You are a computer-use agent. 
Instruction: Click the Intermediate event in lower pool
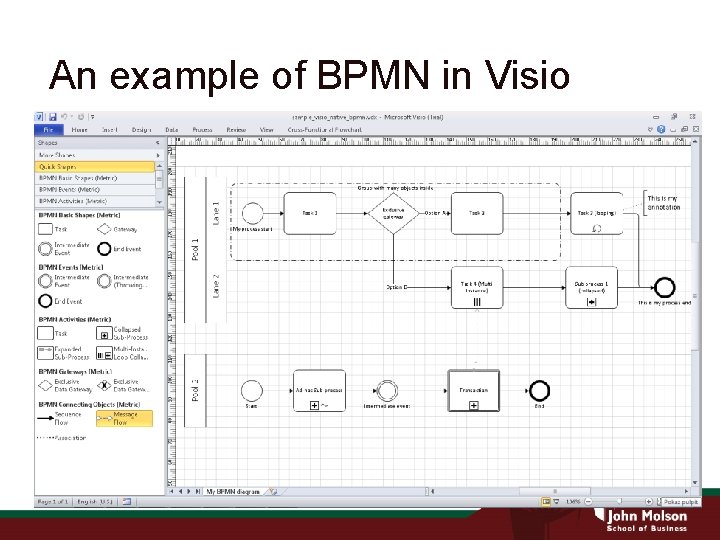(x=387, y=391)
